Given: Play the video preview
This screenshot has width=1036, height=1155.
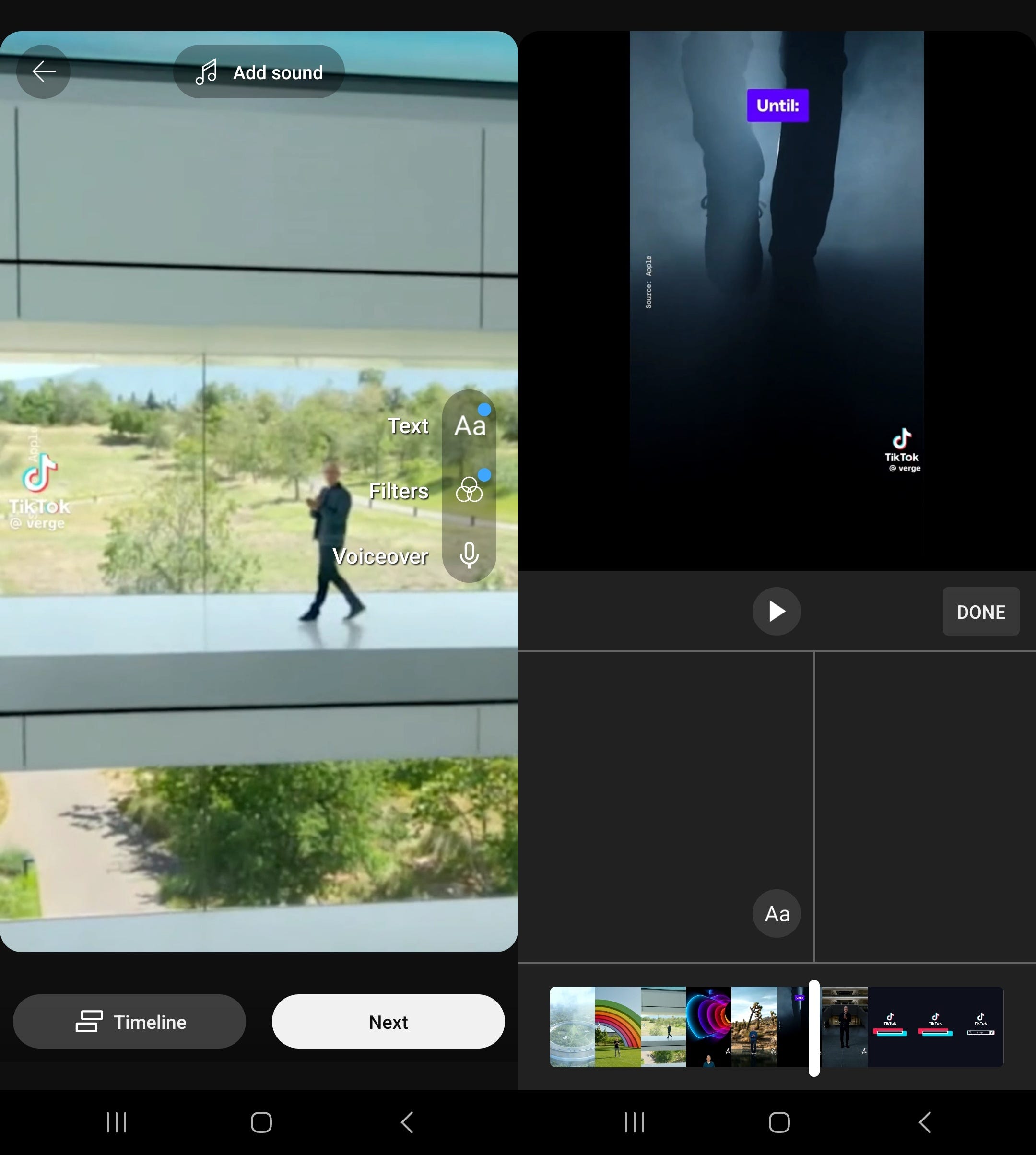Looking at the screenshot, I should pos(777,612).
